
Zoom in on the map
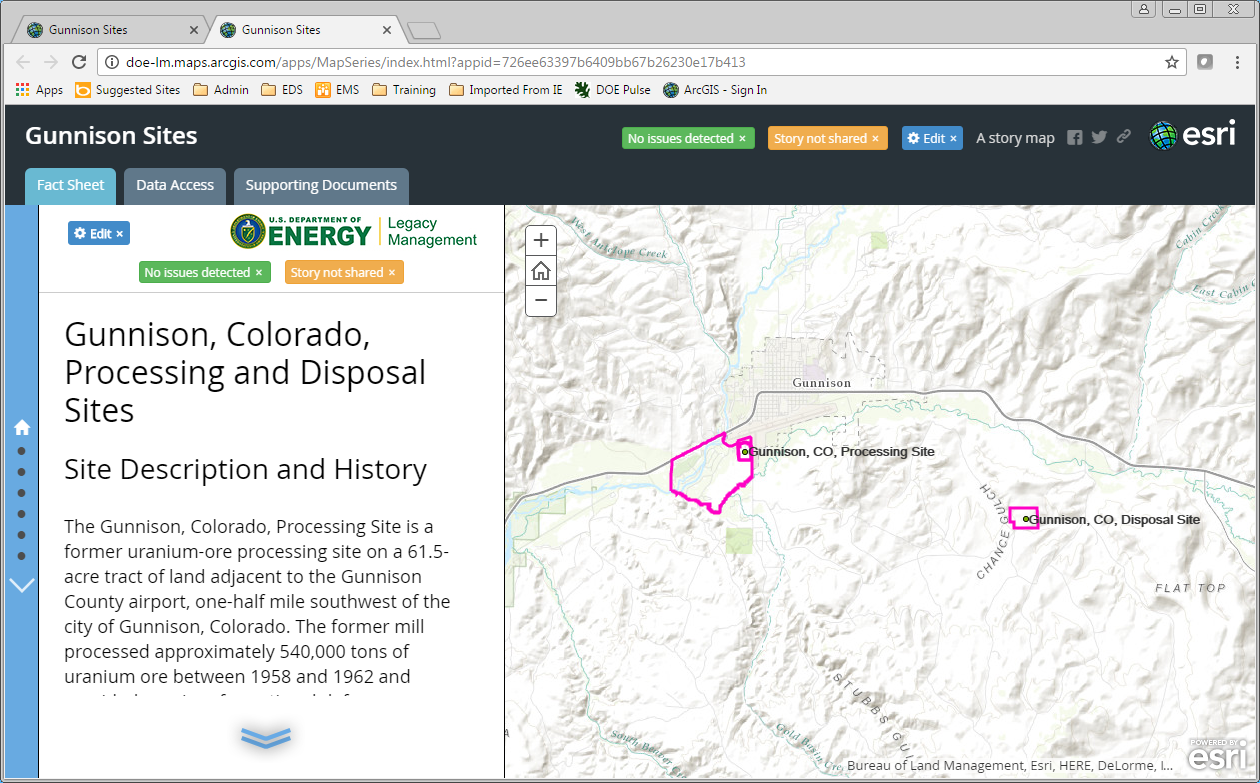tap(541, 240)
